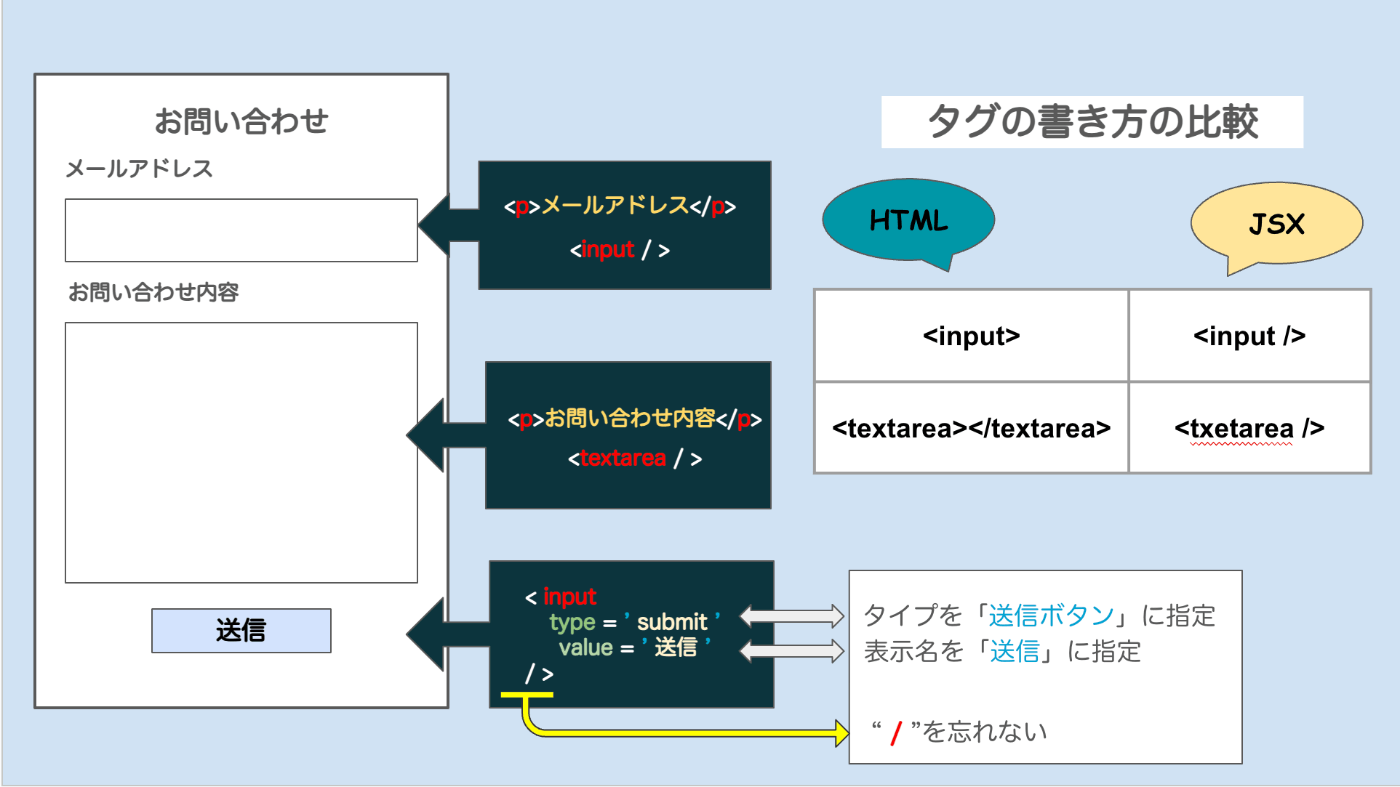
Task: Click the "/"を忘れない note
Action: coord(960,732)
